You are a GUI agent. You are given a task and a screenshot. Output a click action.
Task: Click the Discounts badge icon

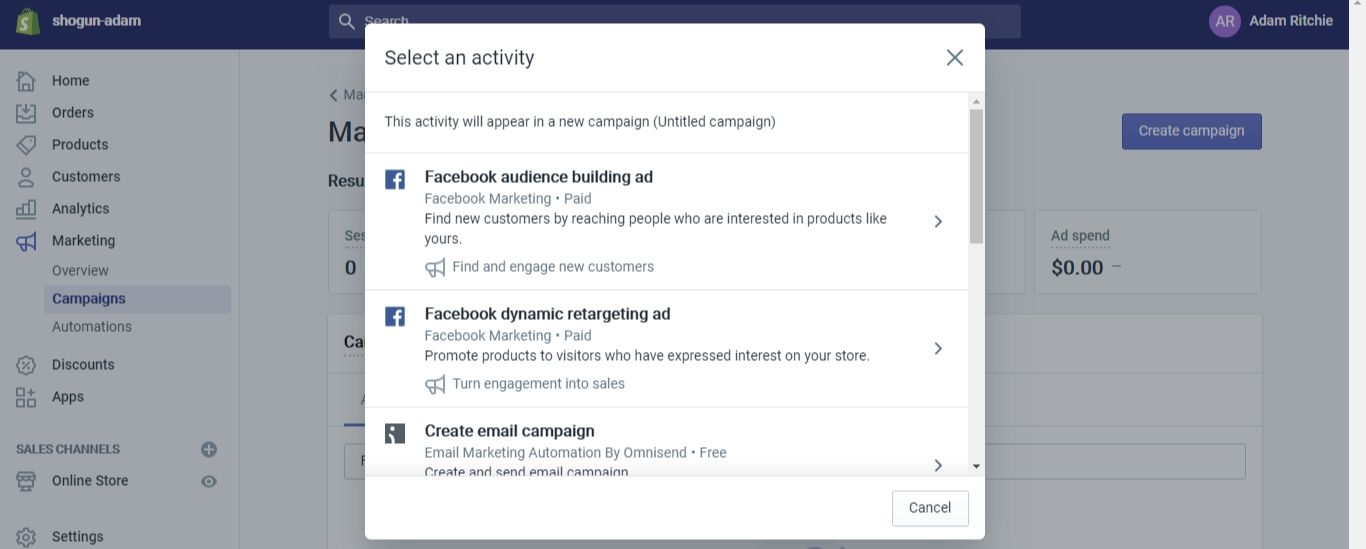coord(26,365)
